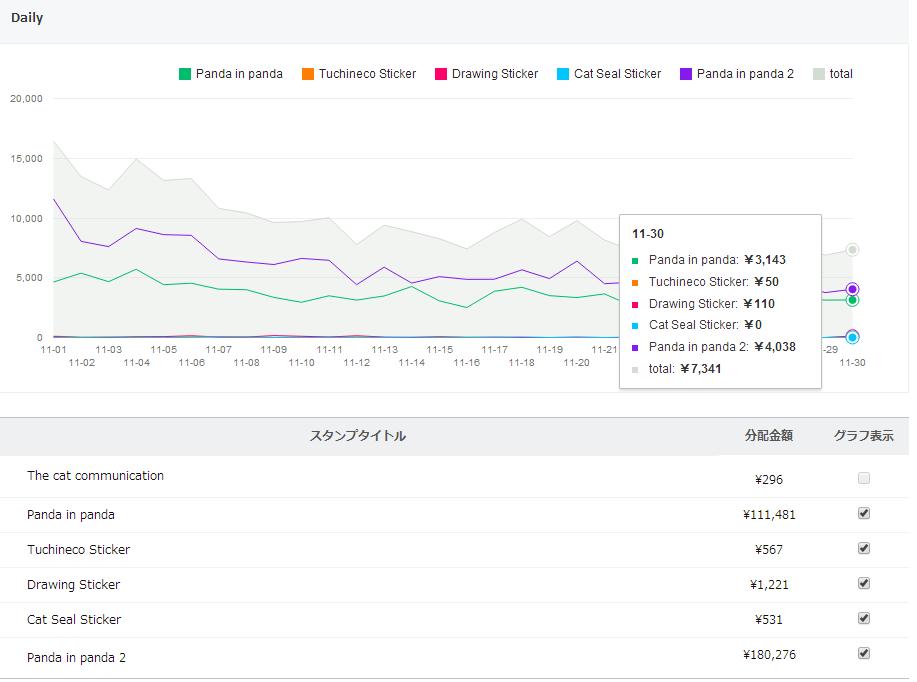Uncheck Panda in panda 2 graph checkbox

pos(864,654)
